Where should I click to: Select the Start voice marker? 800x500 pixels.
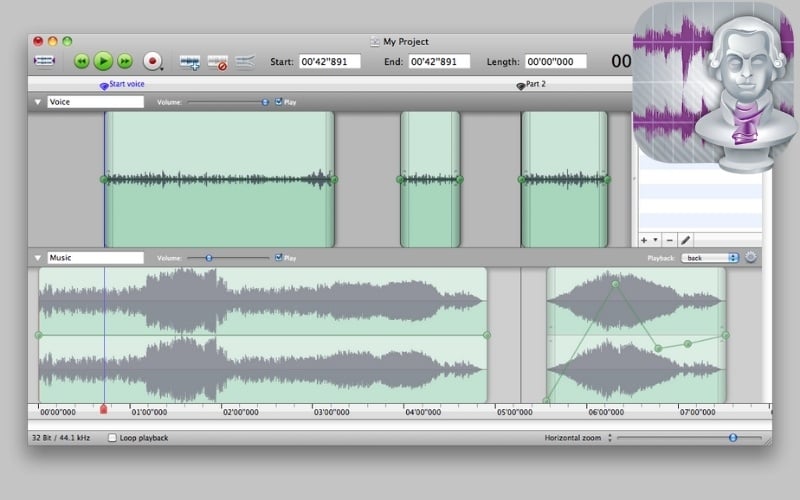122,84
